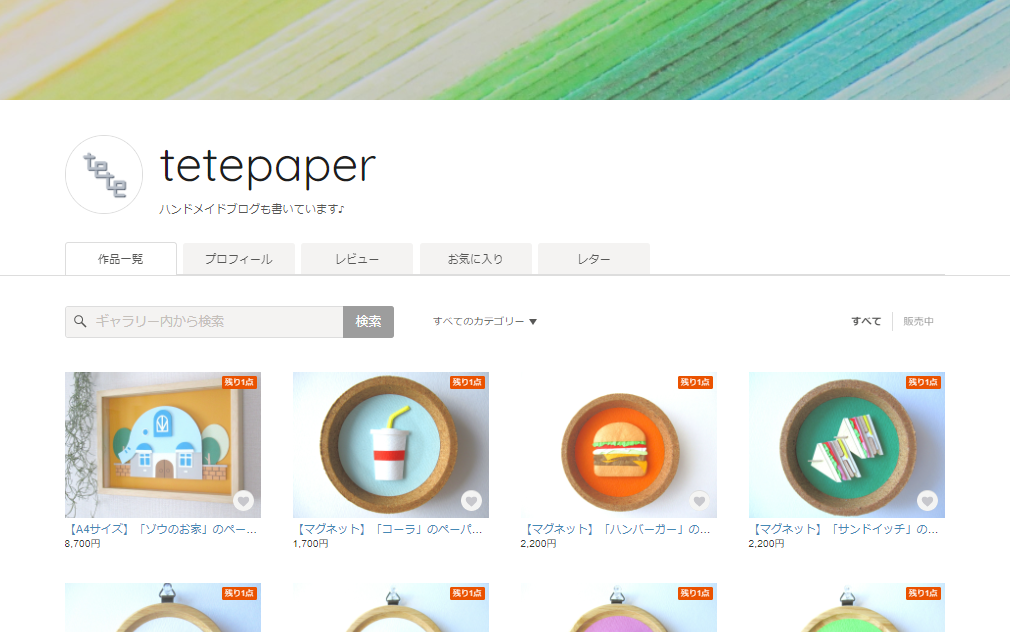
Task: Click the magnifier icon in search box
Action: click(x=80, y=321)
